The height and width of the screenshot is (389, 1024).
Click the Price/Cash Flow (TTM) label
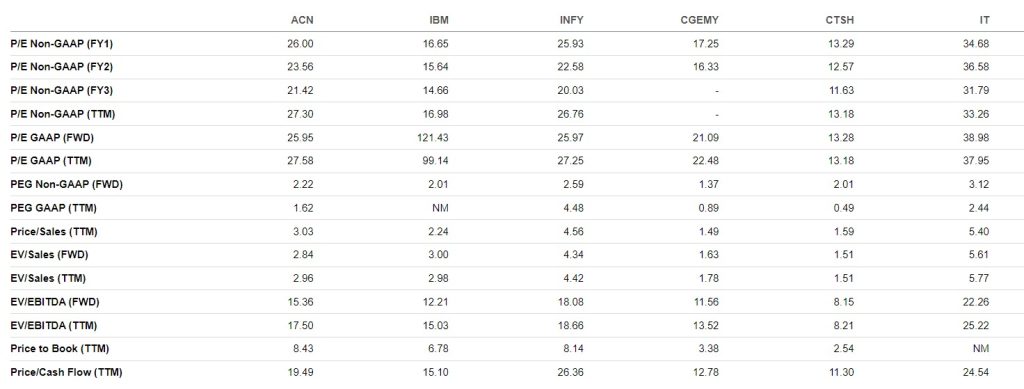67,373
